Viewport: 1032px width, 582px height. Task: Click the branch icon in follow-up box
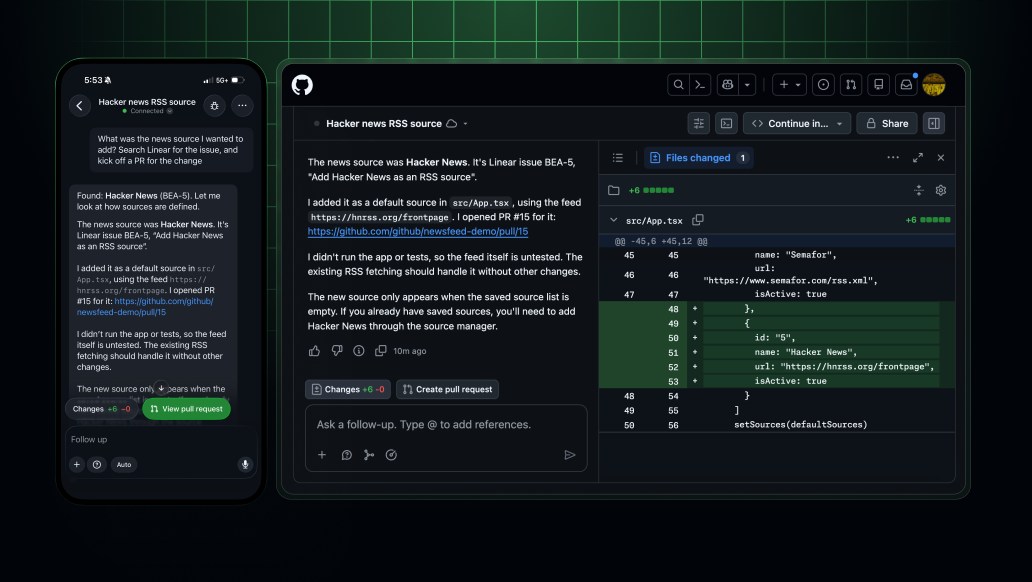point(369,455)
